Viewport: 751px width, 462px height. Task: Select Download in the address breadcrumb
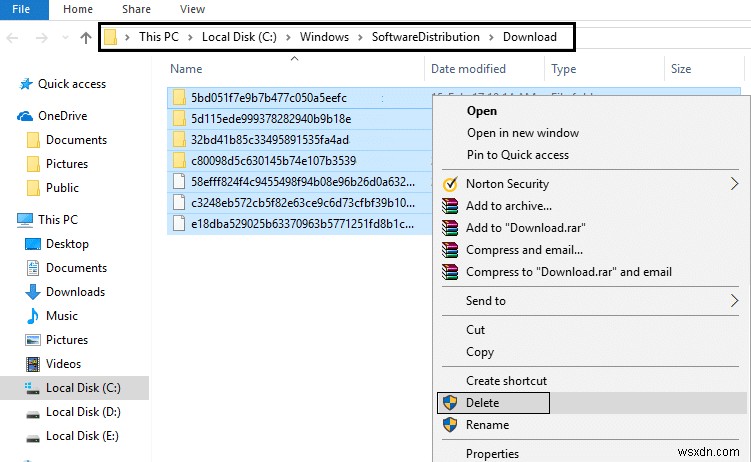click(529, 37)
